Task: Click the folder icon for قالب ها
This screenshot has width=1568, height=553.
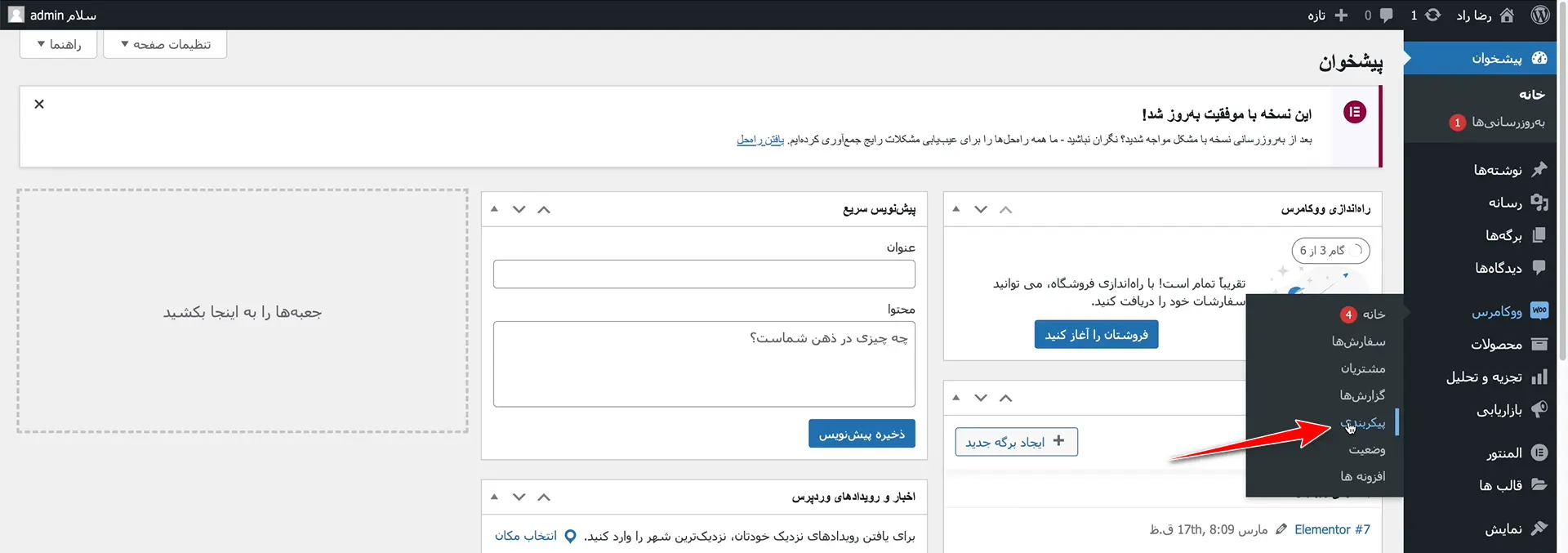Action: click(1539, 484)
